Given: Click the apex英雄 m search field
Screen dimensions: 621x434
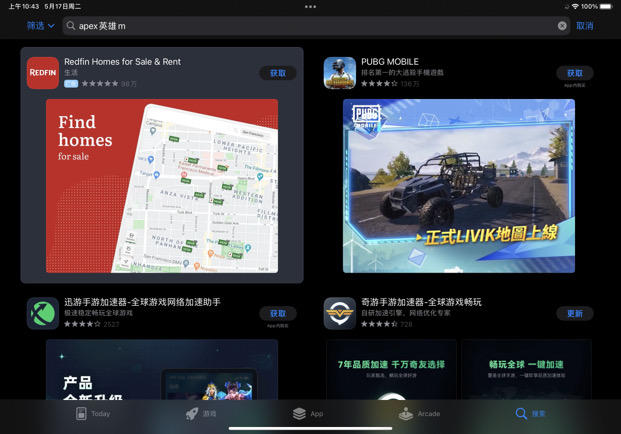Looking at the screenshot, I should 316,26.
